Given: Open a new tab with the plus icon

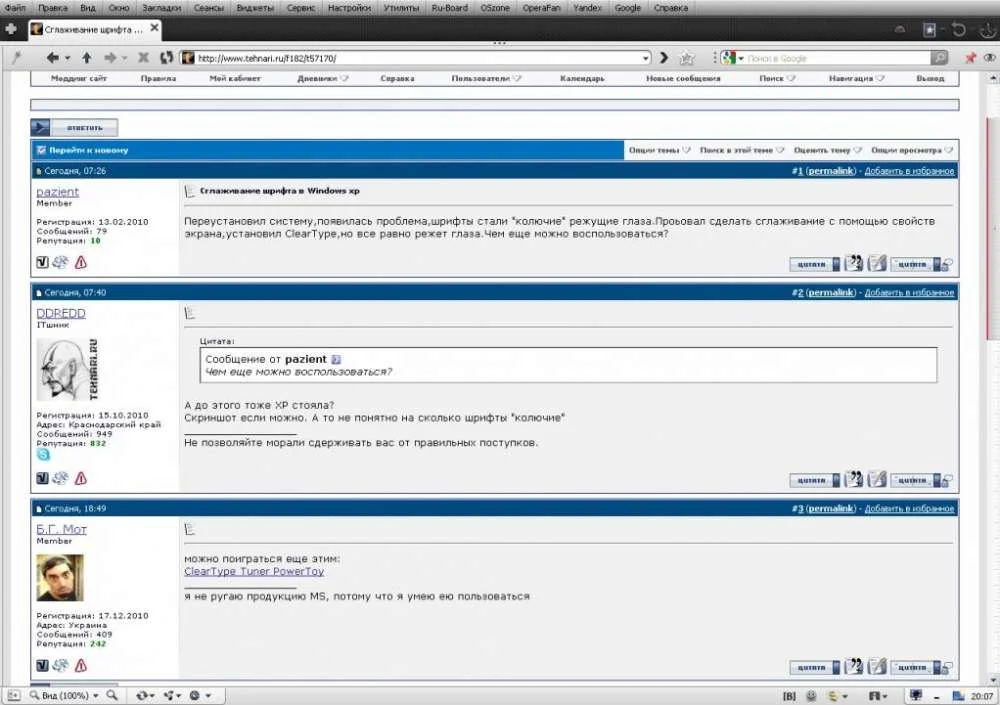Looking at the screenshot, I should pyautogui.click(x=11, y=29).
